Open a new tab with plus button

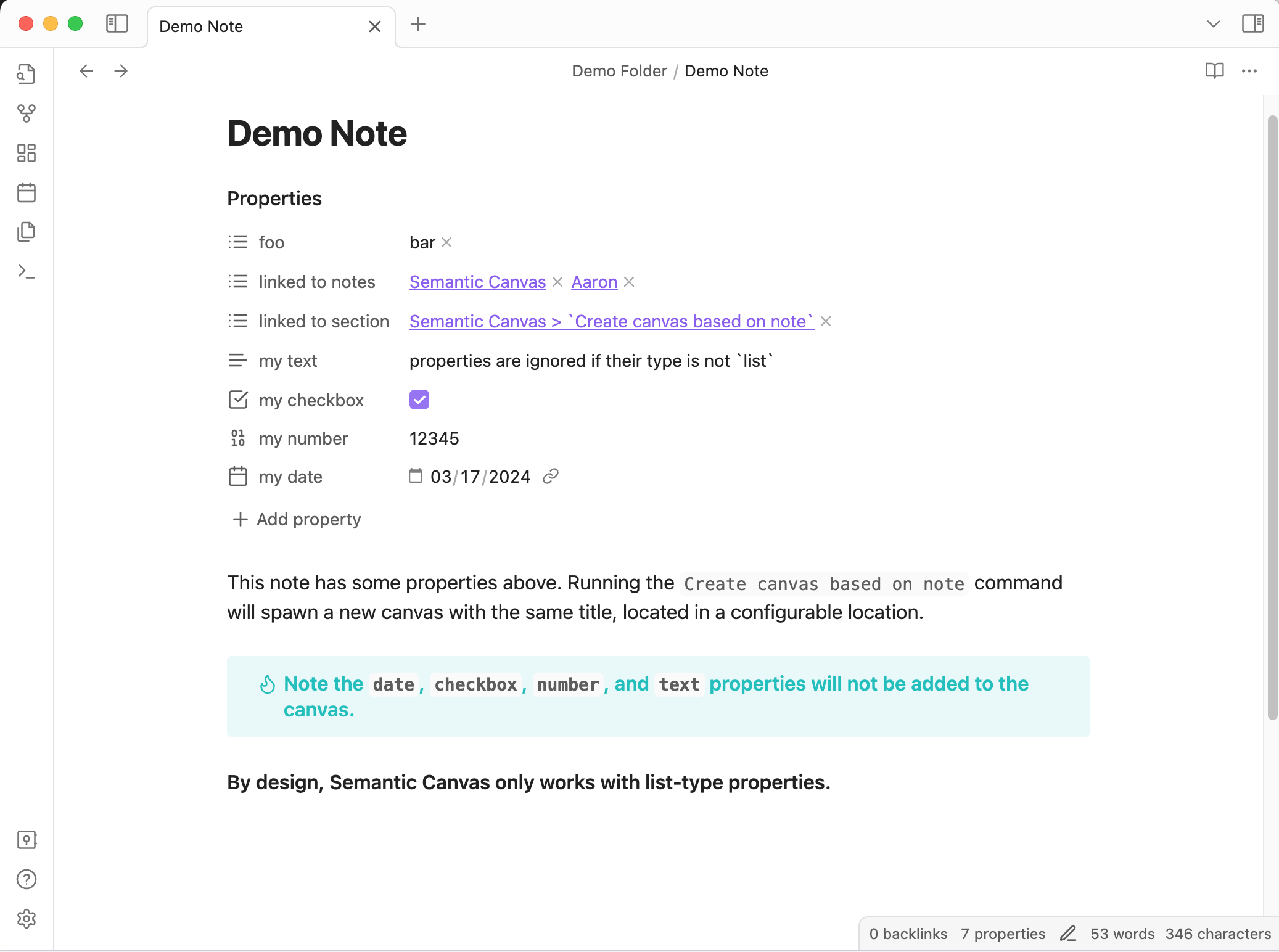click(418, 24)
